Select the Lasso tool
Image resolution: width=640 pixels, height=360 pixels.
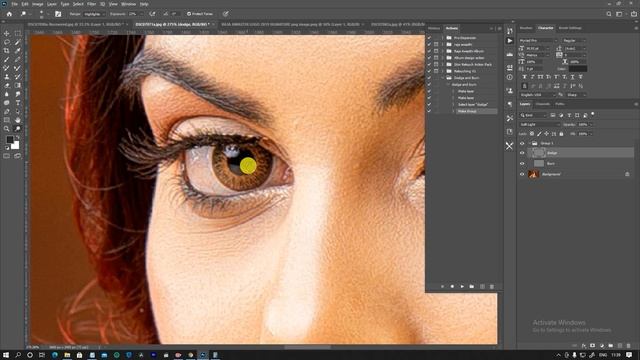[7, 42]
